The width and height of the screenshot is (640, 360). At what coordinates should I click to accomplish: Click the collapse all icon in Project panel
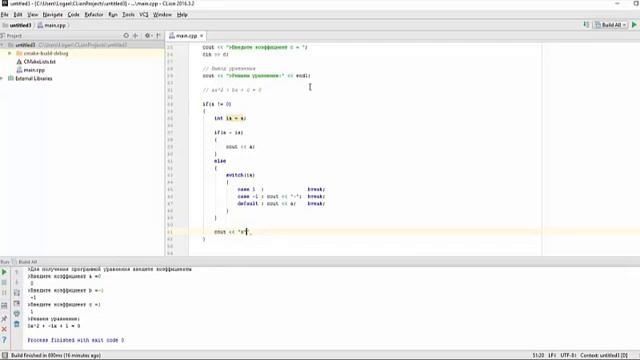tap(136, 36)
